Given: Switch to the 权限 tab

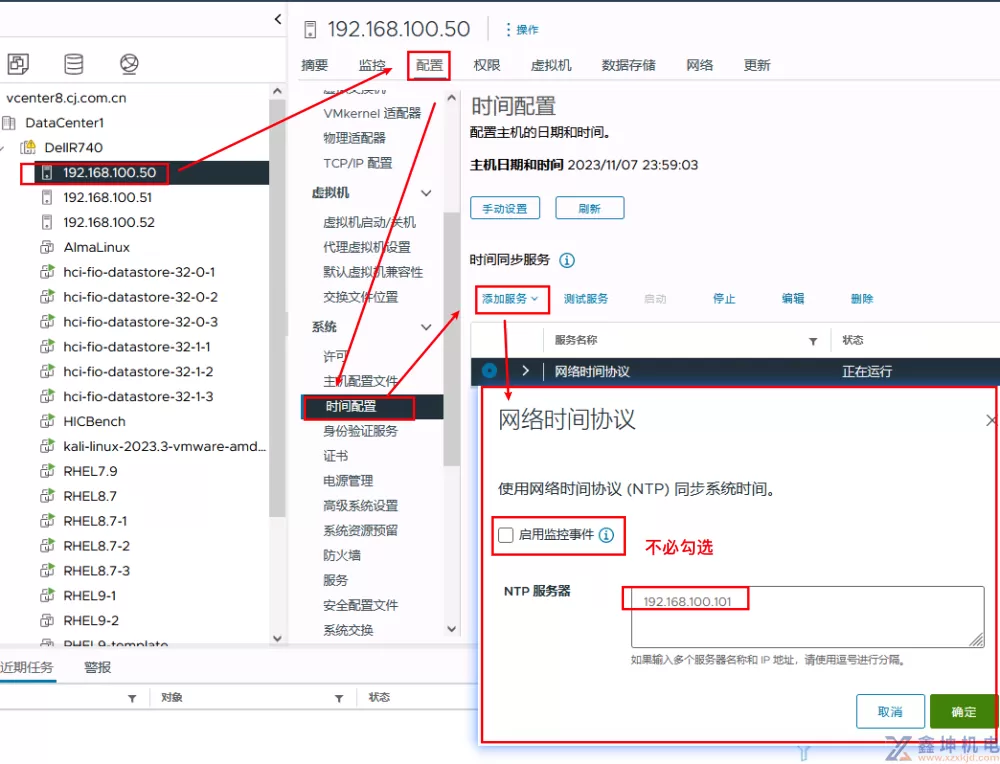Looking at the screenshot, I should point(487,65).
